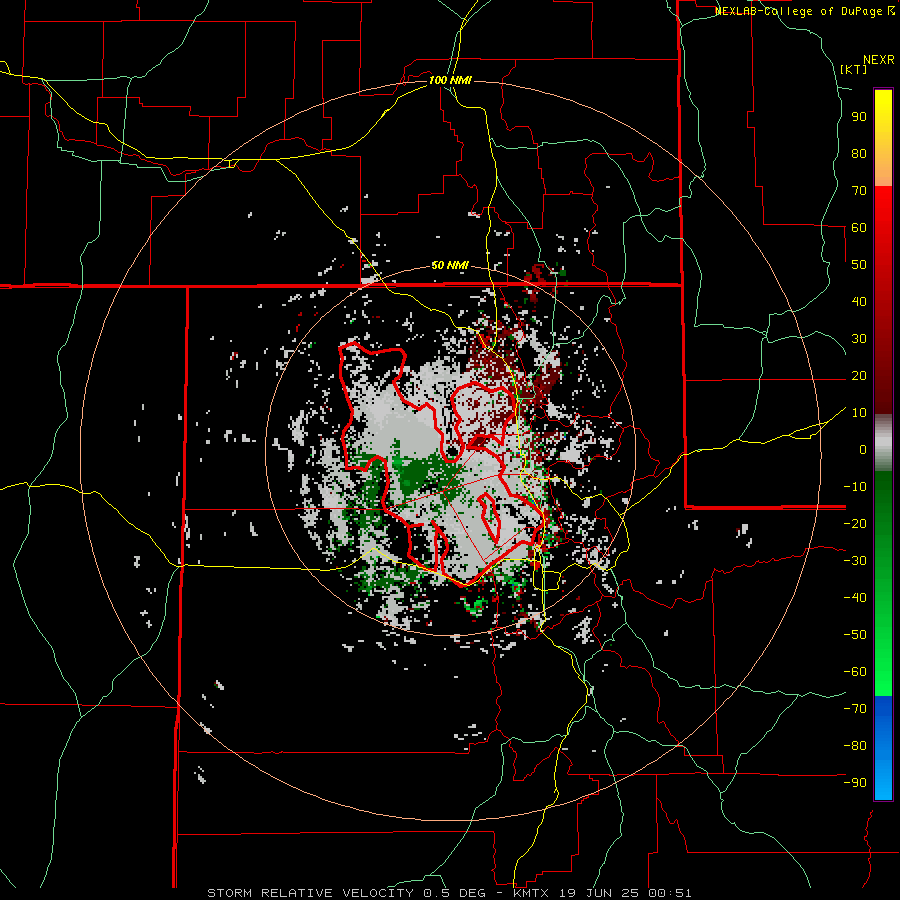Viewport: 900px width, 900px height.
Task: Pick the blue segment of the color bar
Action: point(883,748)
